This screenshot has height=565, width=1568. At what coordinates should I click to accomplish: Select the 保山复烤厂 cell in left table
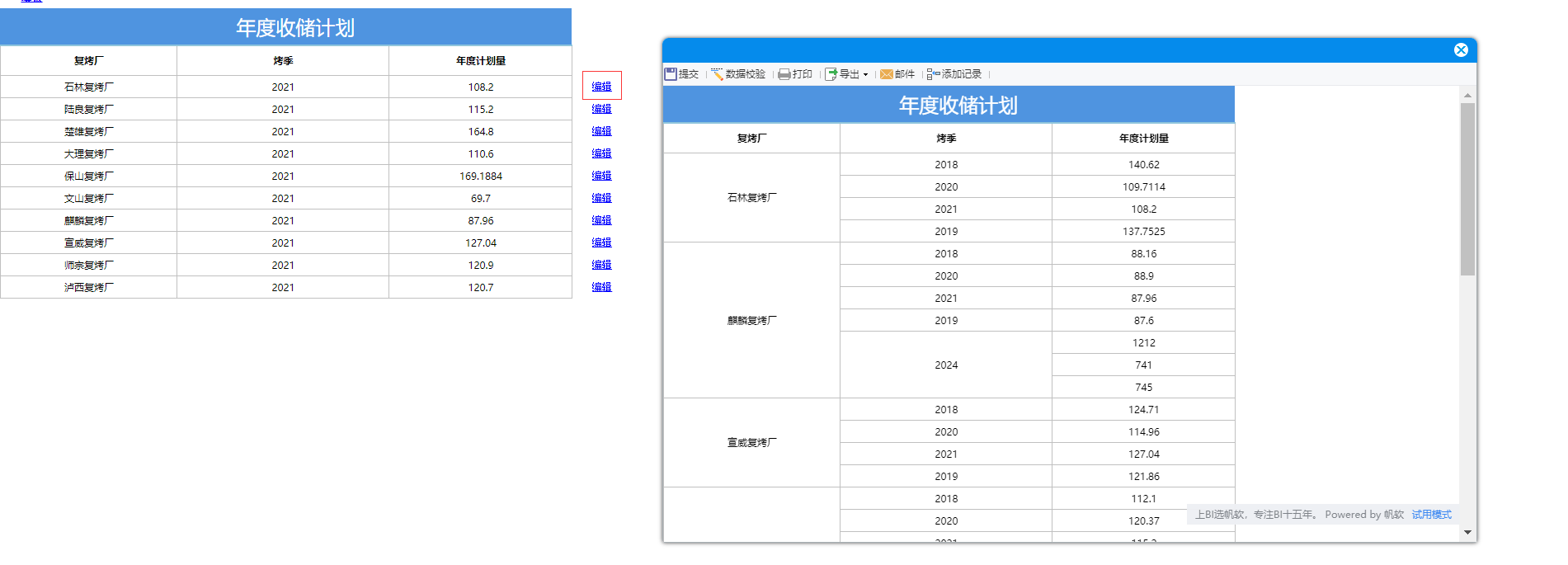point(89,176)
